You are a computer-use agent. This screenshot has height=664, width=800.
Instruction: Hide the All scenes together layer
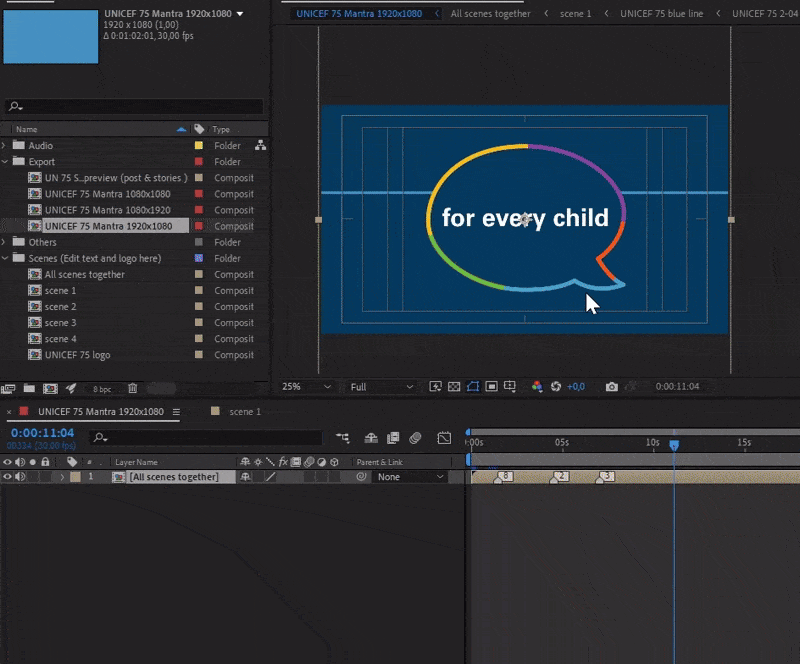click(7, 477)
